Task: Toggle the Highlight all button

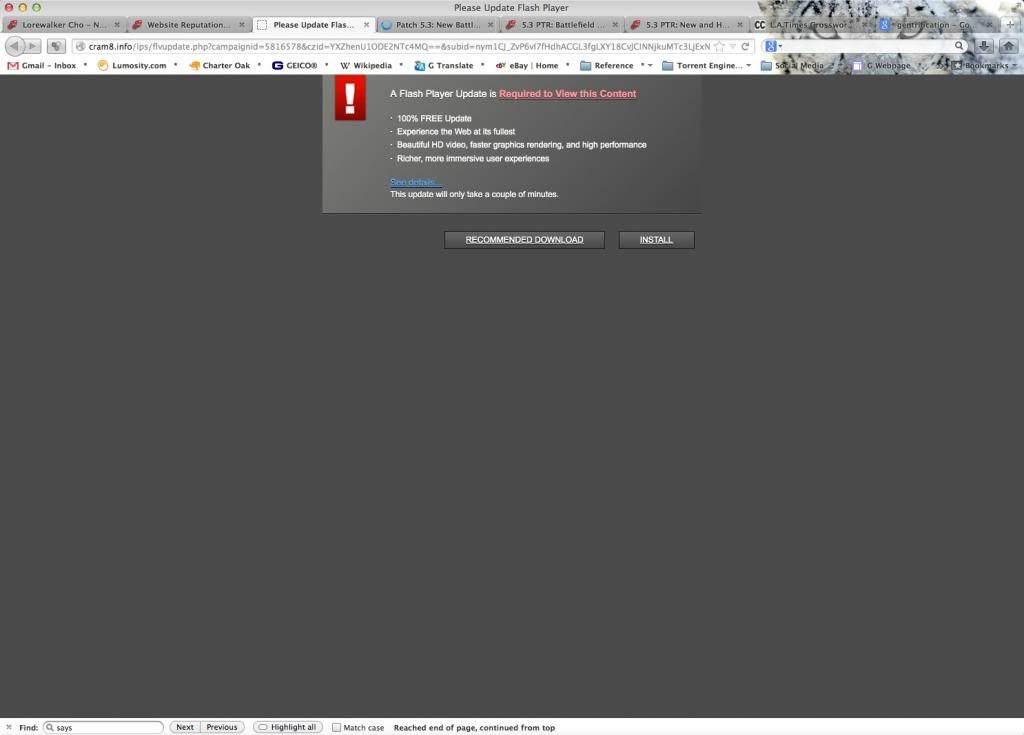Action: click(288, 727)
